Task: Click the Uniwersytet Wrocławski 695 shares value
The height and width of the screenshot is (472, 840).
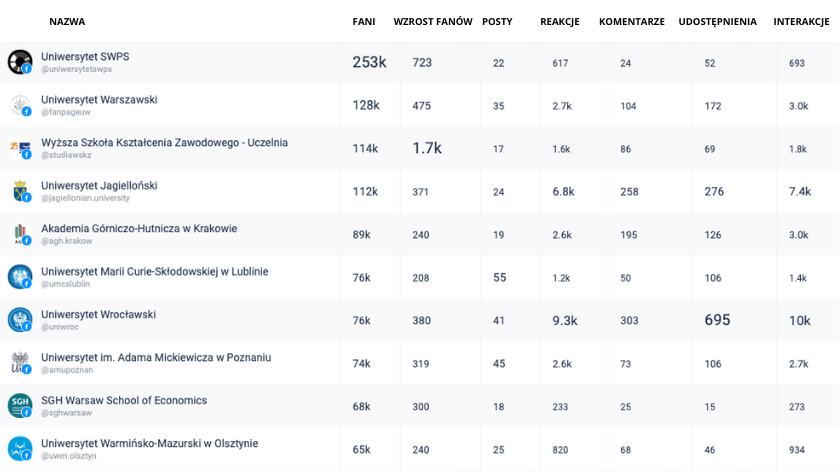Action: 717,320
